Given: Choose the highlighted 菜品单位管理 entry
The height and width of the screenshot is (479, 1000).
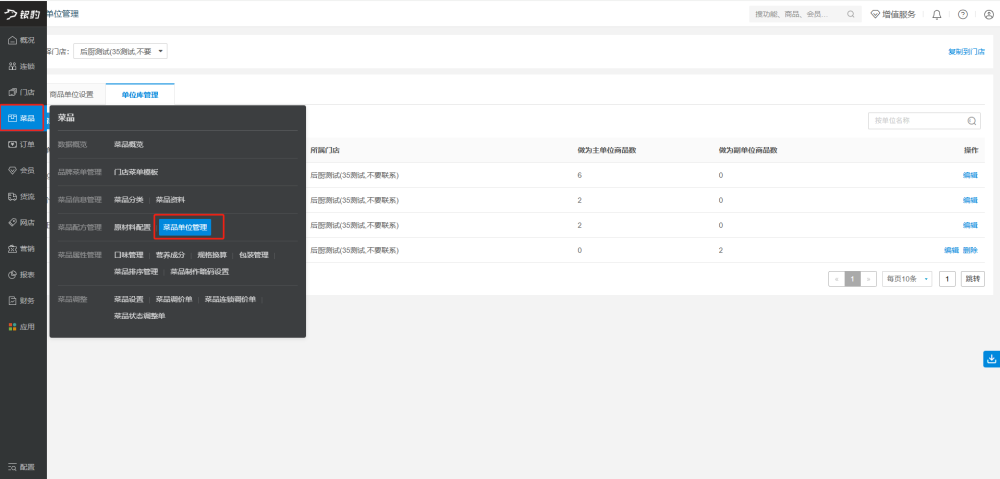Looking at the screenshot, I should click(185, 227).
